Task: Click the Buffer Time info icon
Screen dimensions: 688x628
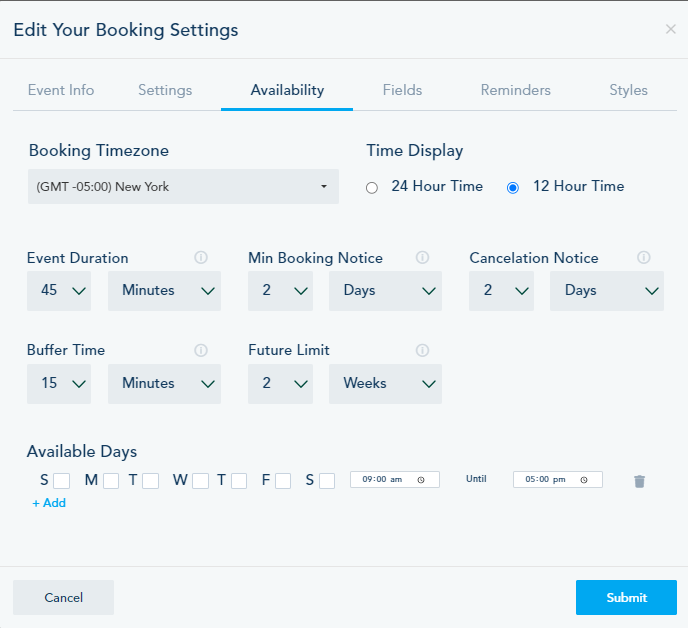Action: (x=201, y=350)
